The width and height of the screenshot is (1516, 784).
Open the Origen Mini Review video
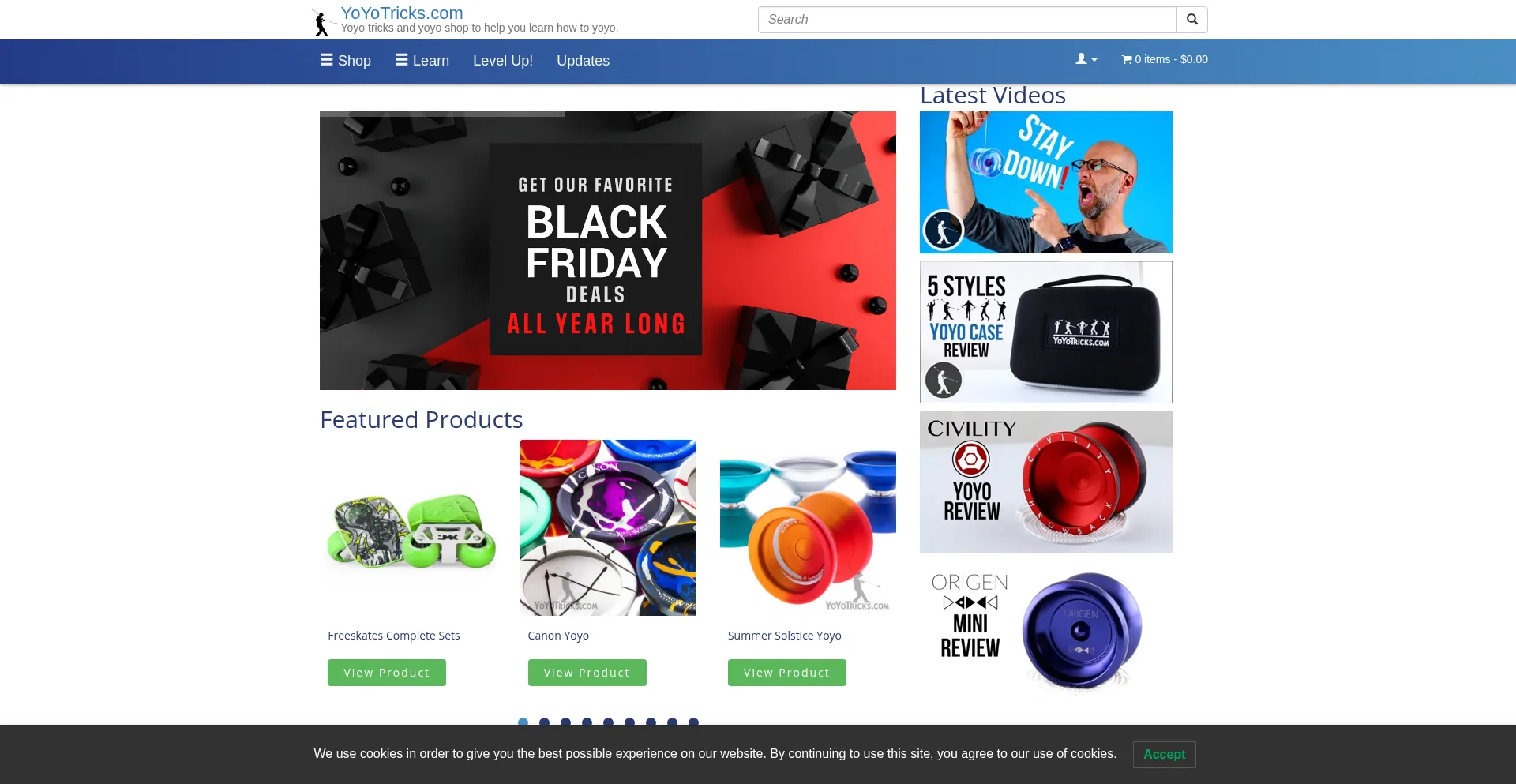click(x=1046, y=632)
